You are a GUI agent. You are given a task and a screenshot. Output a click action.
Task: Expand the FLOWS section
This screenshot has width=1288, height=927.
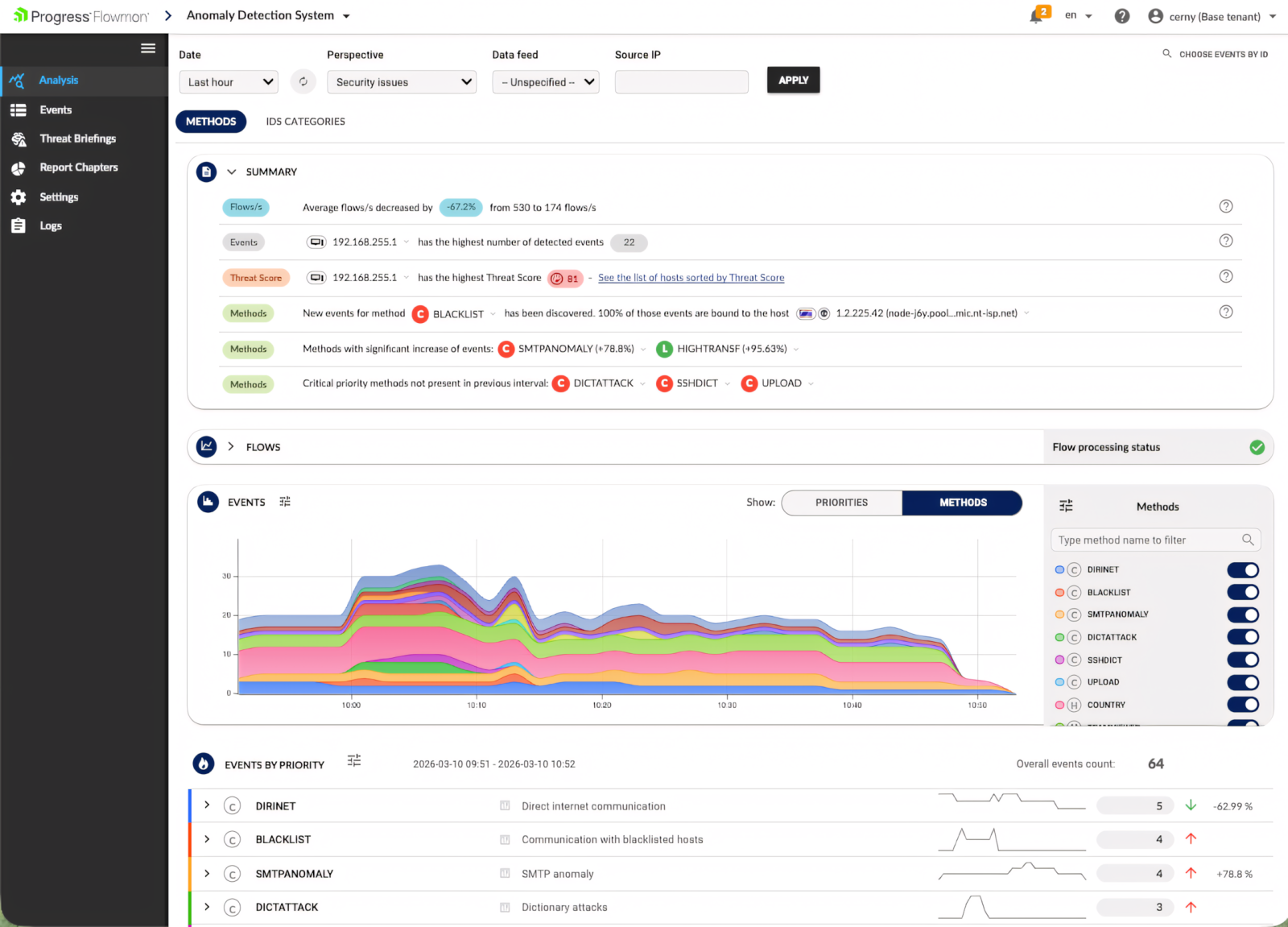click(231, 447)
